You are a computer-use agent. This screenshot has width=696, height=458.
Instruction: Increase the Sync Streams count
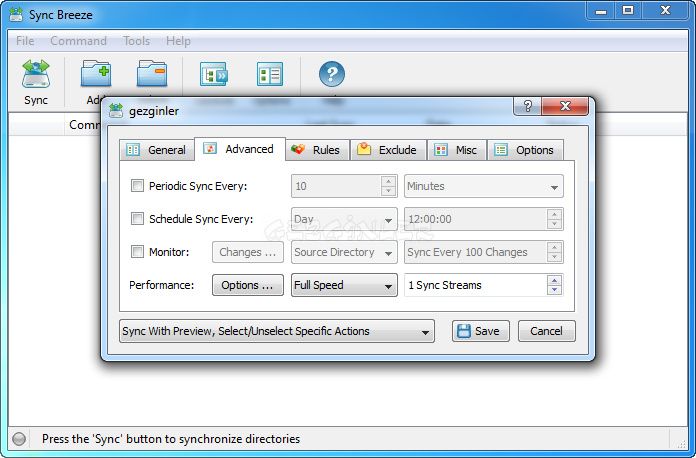(554, 280)
